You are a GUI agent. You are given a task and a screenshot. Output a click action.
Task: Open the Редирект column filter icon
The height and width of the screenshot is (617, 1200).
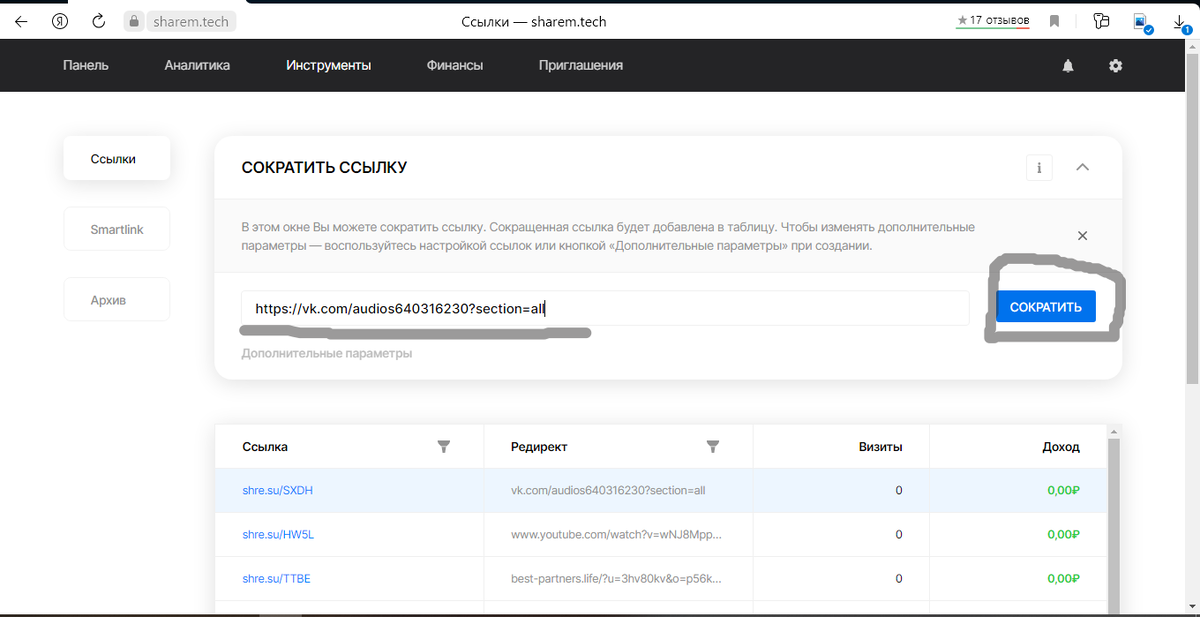coord(713,447)
